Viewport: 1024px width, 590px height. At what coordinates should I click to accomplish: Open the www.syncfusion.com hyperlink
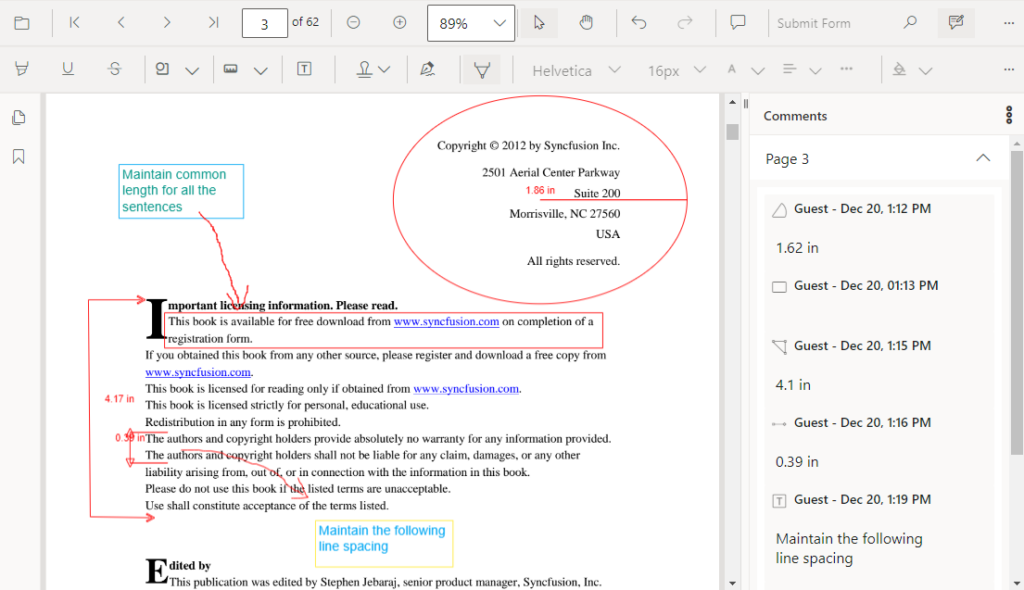point(446,321)
